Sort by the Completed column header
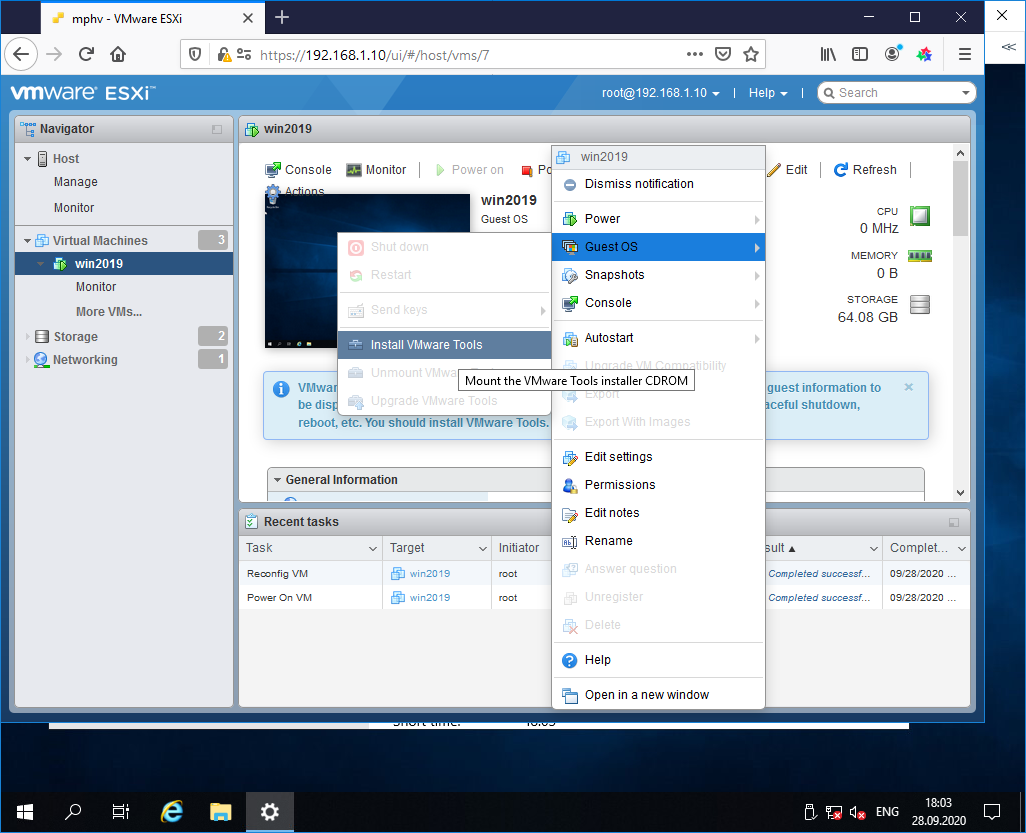1026x833 pixels. click(x=919, y=548)
